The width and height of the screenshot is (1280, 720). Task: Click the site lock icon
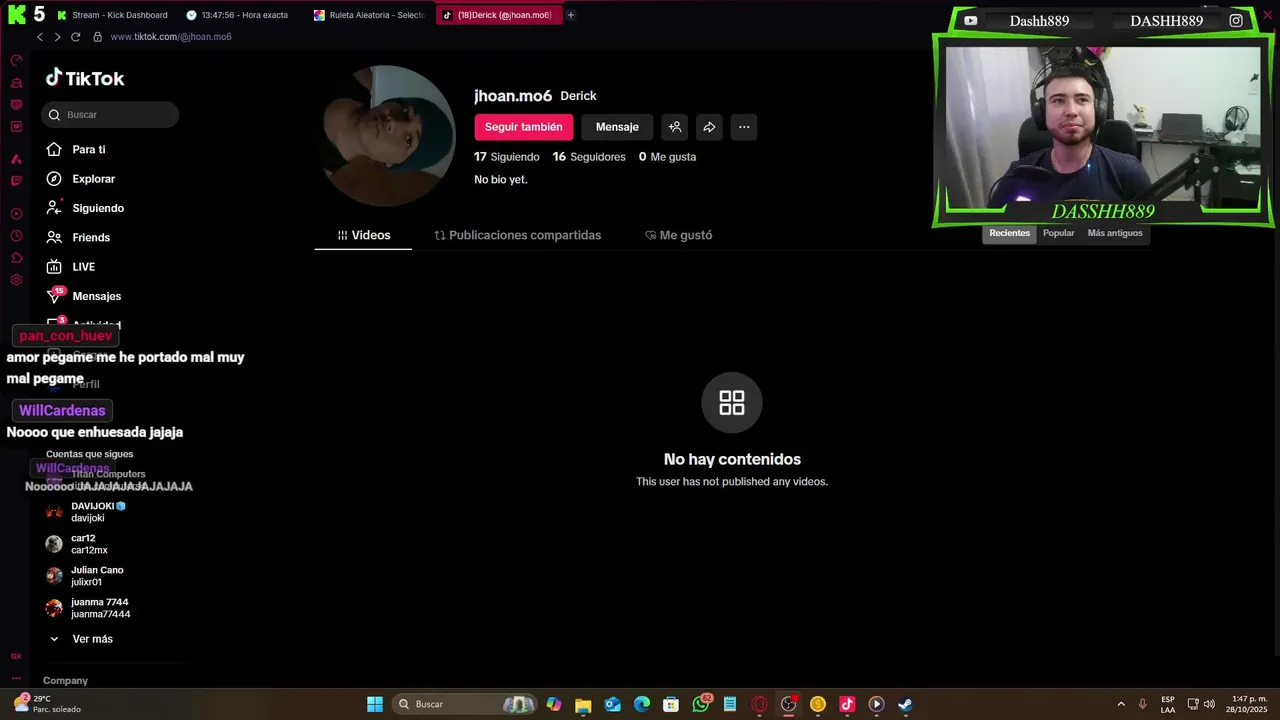point(97,37)
